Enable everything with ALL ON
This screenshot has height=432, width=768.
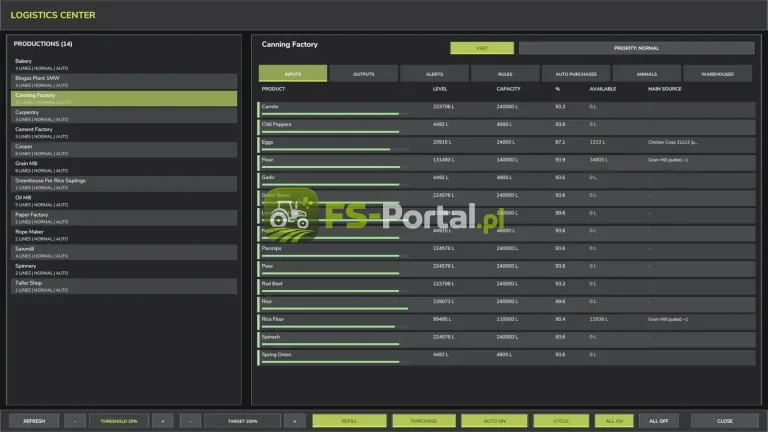(614, 421)
